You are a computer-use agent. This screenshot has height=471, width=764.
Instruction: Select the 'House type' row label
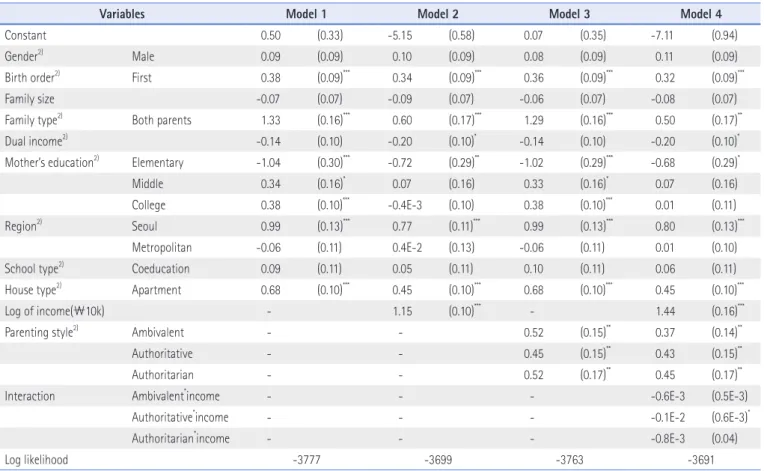pyautogui.click(x=33, y=289)
